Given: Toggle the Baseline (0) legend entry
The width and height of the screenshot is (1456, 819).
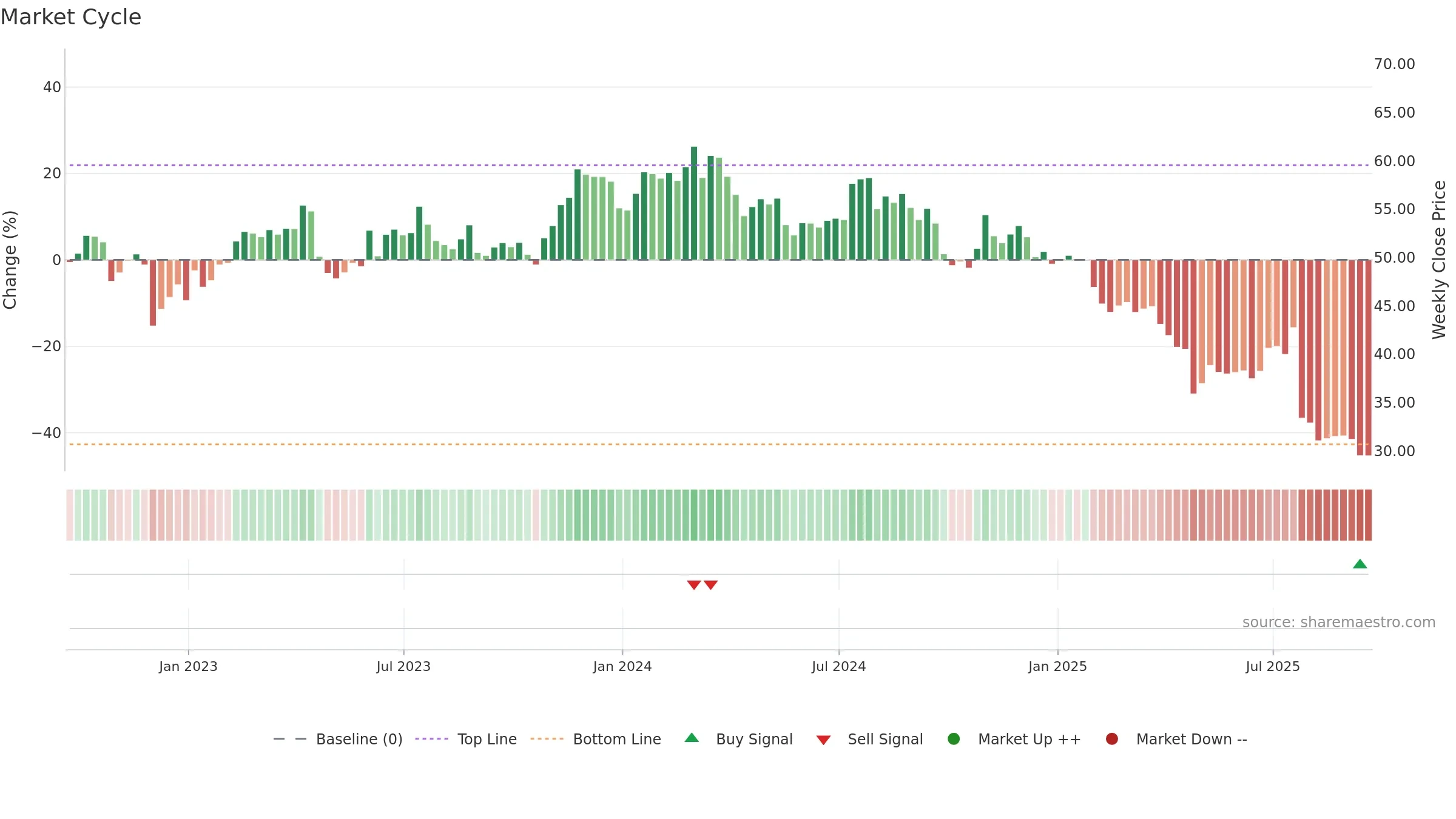Looking at the screenshot, I should pos(338,739).
